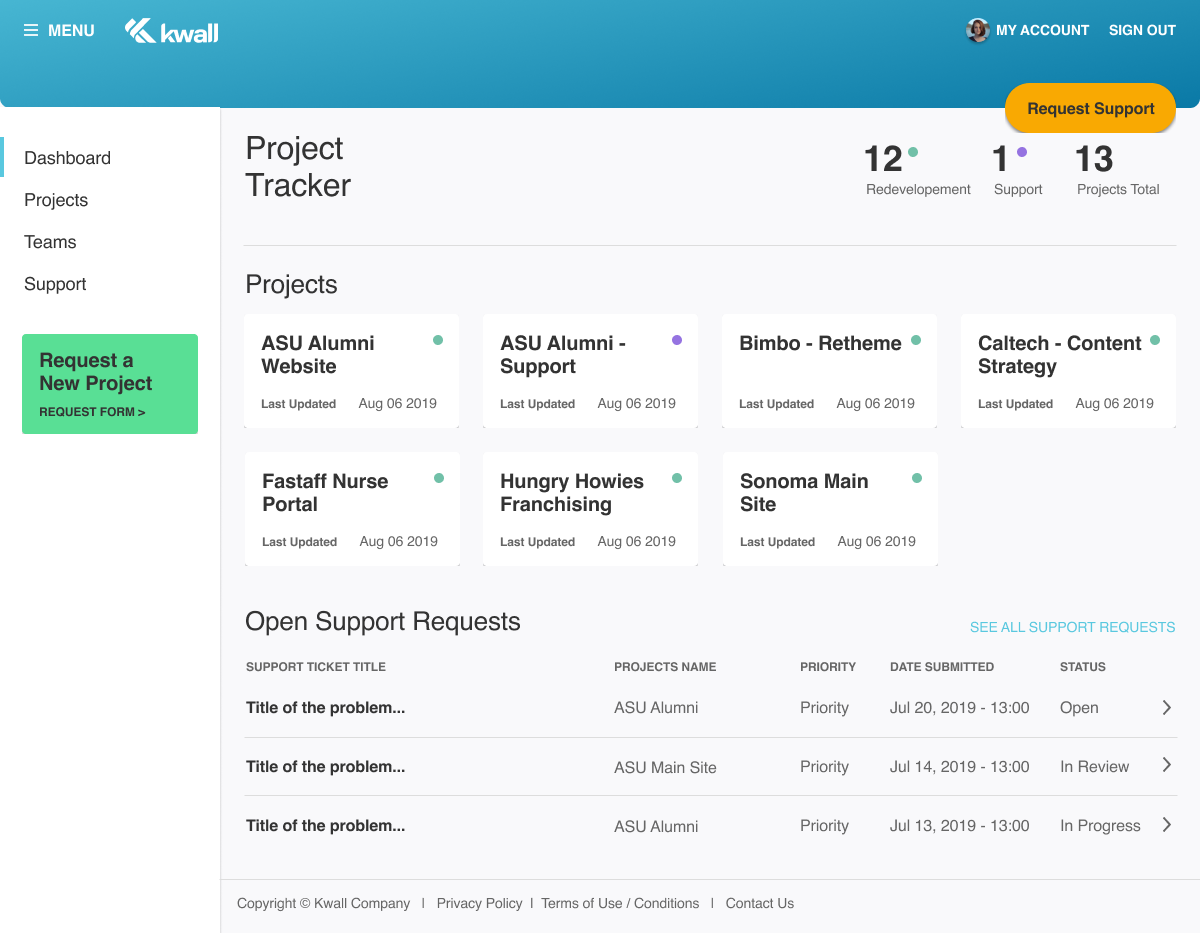
Task: Open the hamburger menu
Action: (x=31, y=30)
